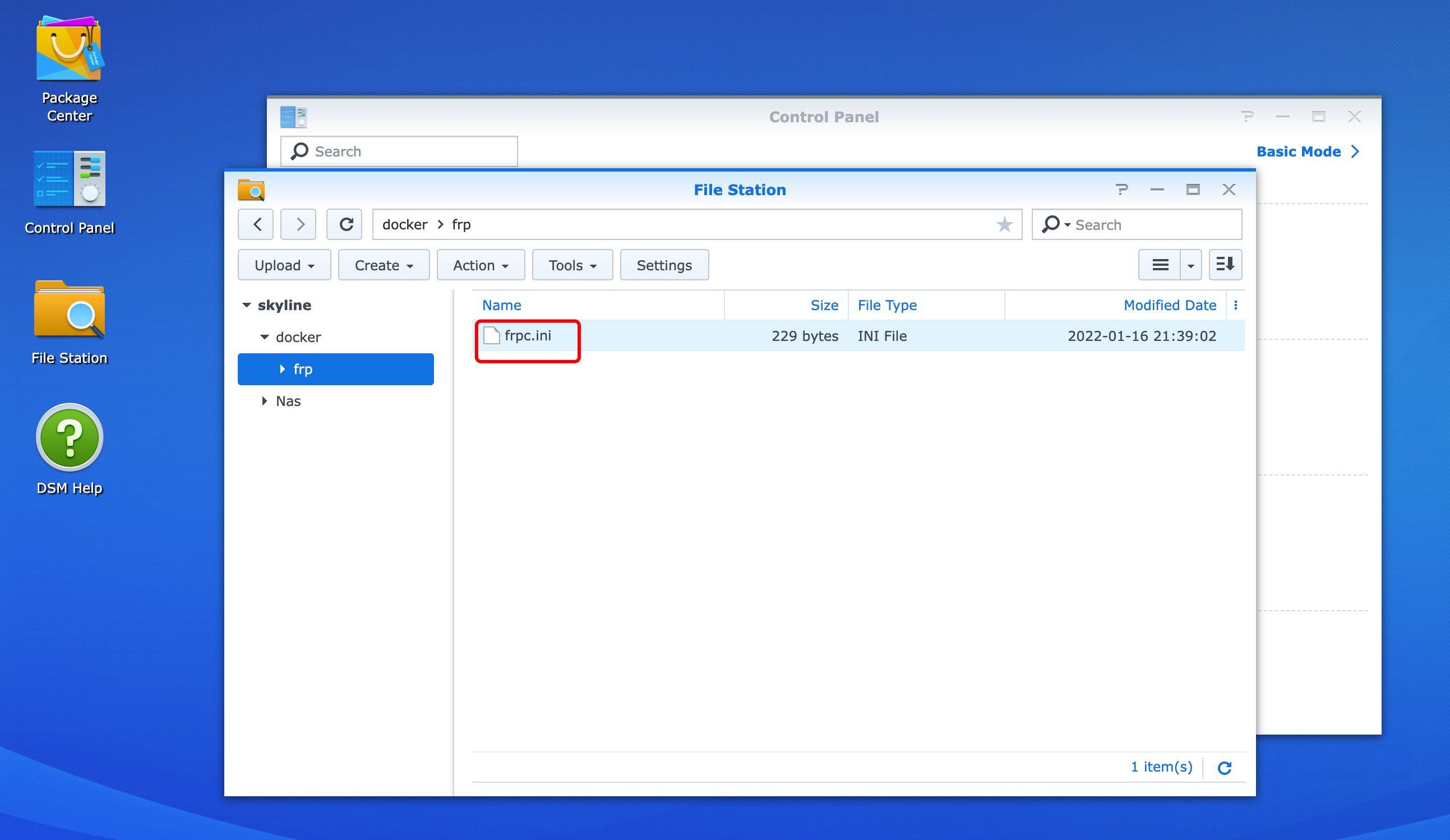The height and width of the screenshot is (840, 1450).
Task: Collapse the skyline tree node
Action: tap(247, 306)
